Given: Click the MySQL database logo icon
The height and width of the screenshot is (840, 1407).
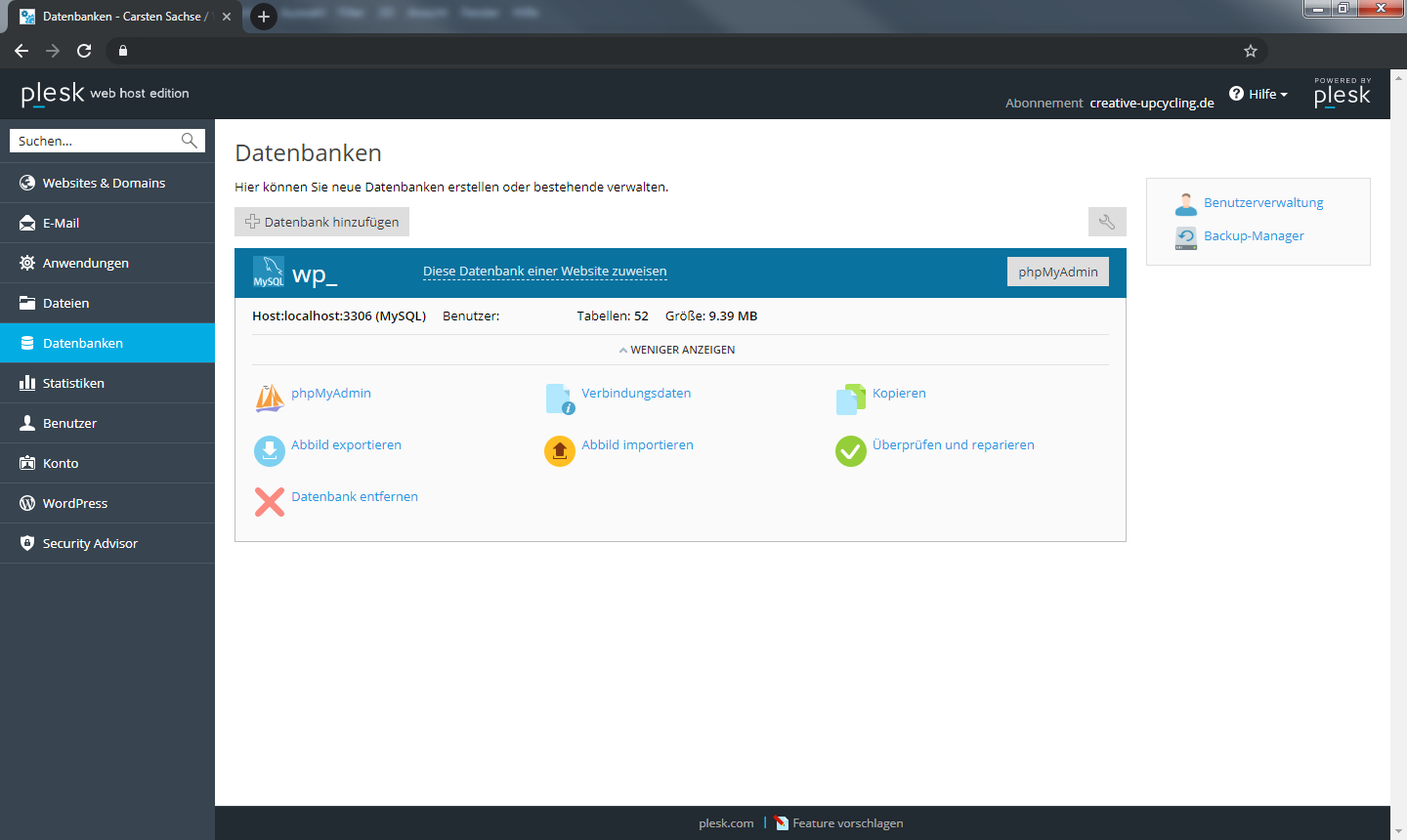Looking at the screenshot, I should tap(269, 273).
